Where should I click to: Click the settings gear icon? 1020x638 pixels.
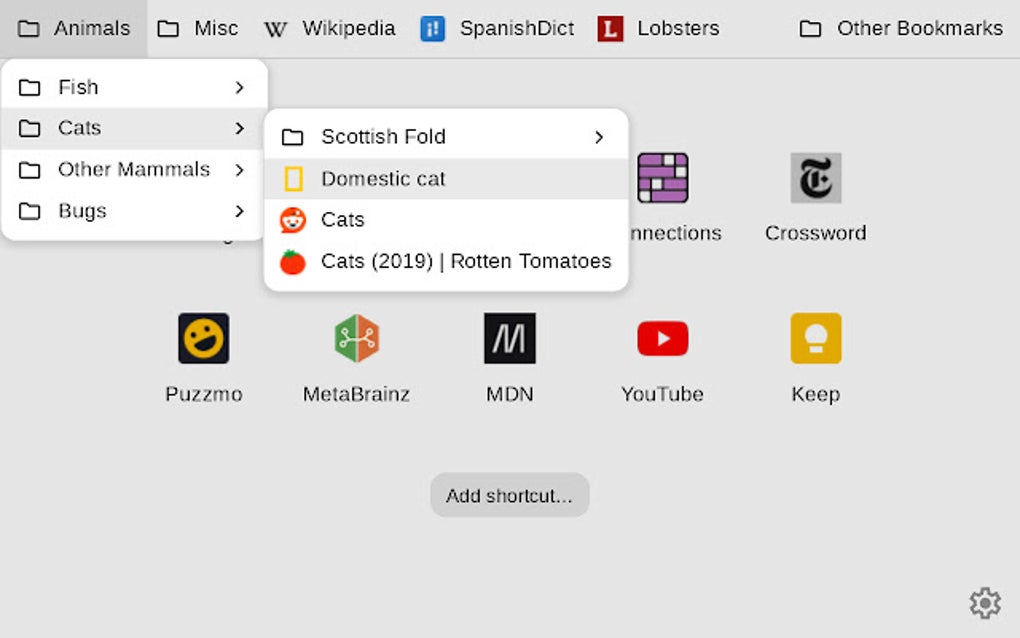[986, 604]
